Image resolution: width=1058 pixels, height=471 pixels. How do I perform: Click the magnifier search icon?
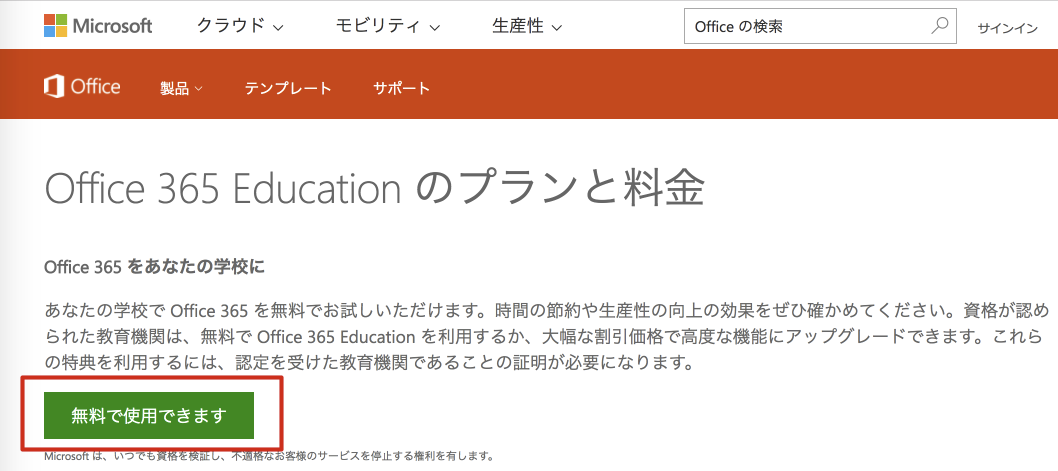click(939, 26)
